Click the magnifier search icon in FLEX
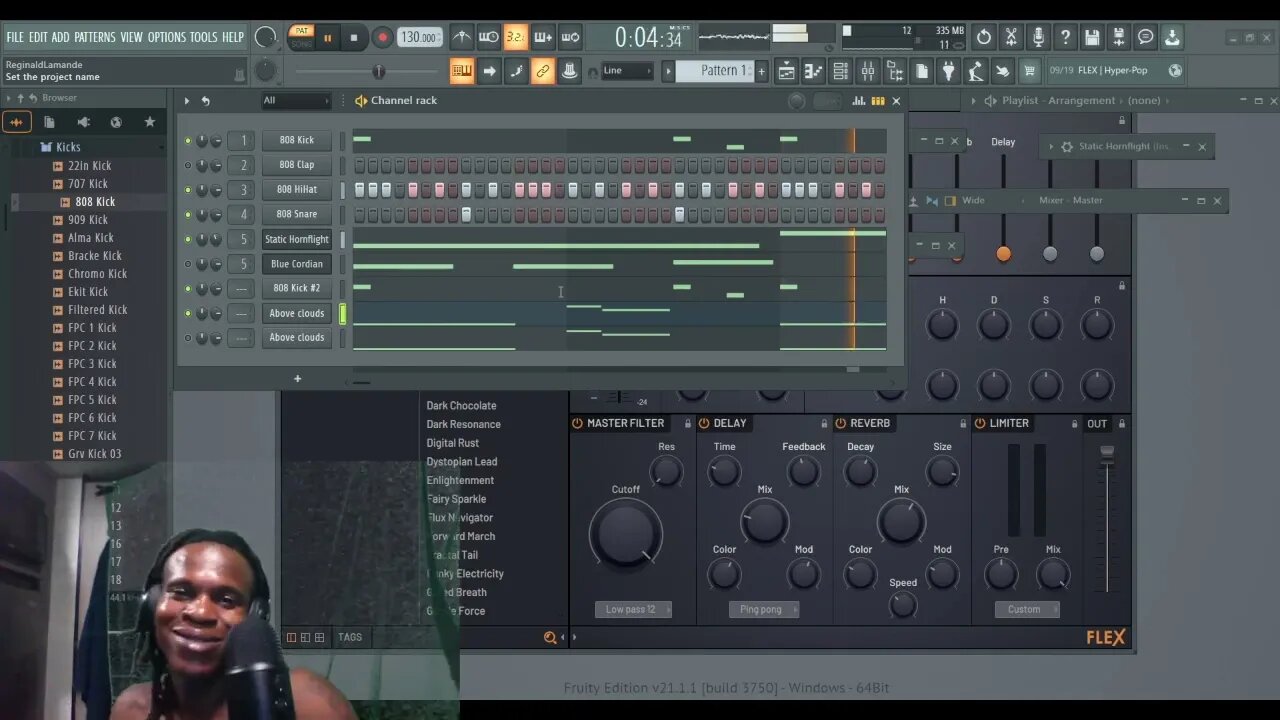1280x720 pixels. 549,637
